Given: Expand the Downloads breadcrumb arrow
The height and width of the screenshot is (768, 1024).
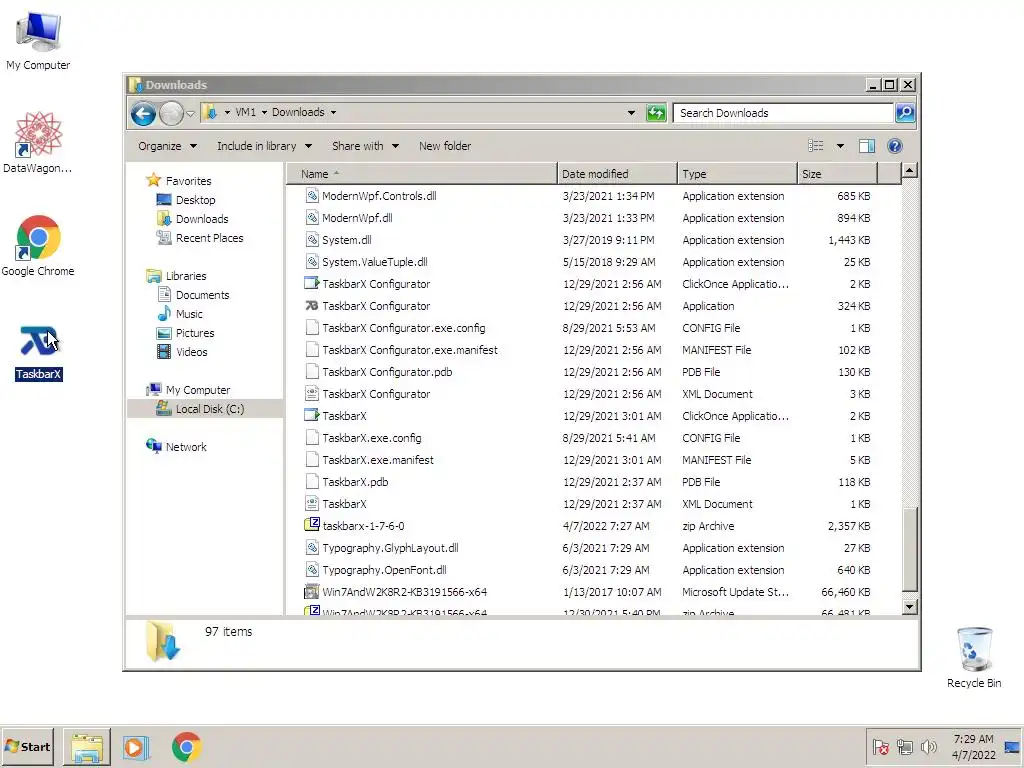Looking at the screenshot, I should click(333, 113).
